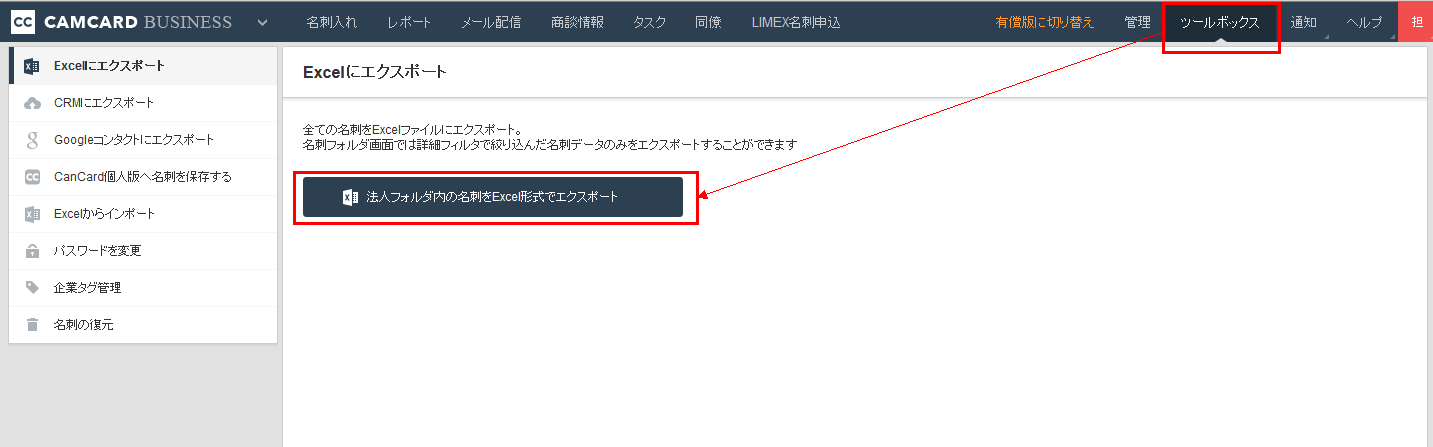Open the 名刺入れ menu

coord(331,22)
